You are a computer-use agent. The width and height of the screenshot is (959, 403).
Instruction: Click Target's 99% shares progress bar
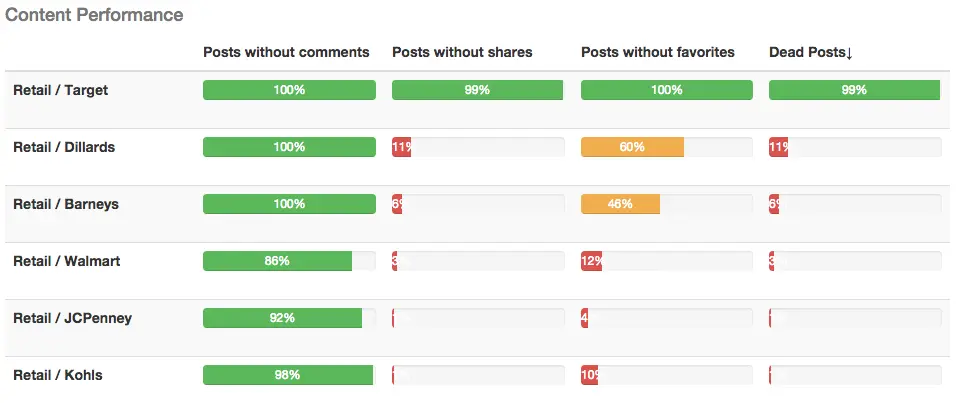(x=477, y=90)
